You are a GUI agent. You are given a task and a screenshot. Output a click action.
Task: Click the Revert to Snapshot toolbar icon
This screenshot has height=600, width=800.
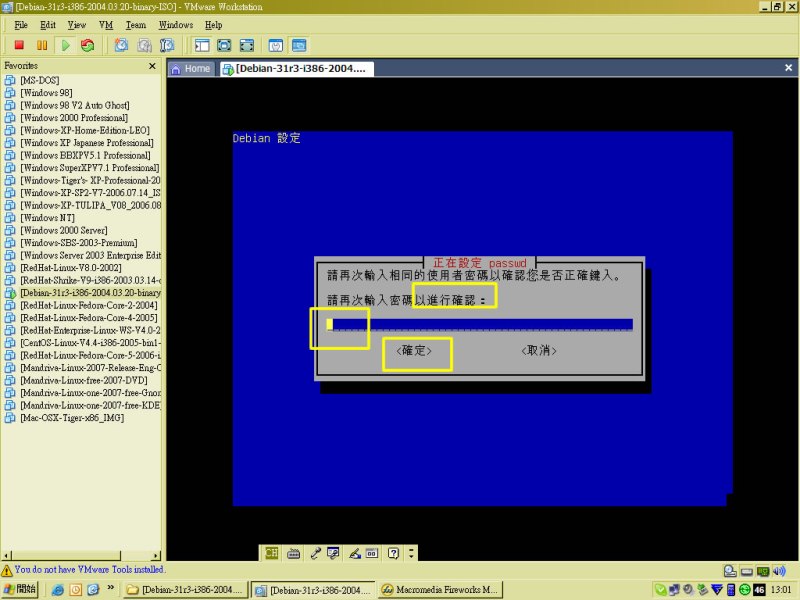pos(144,45)
